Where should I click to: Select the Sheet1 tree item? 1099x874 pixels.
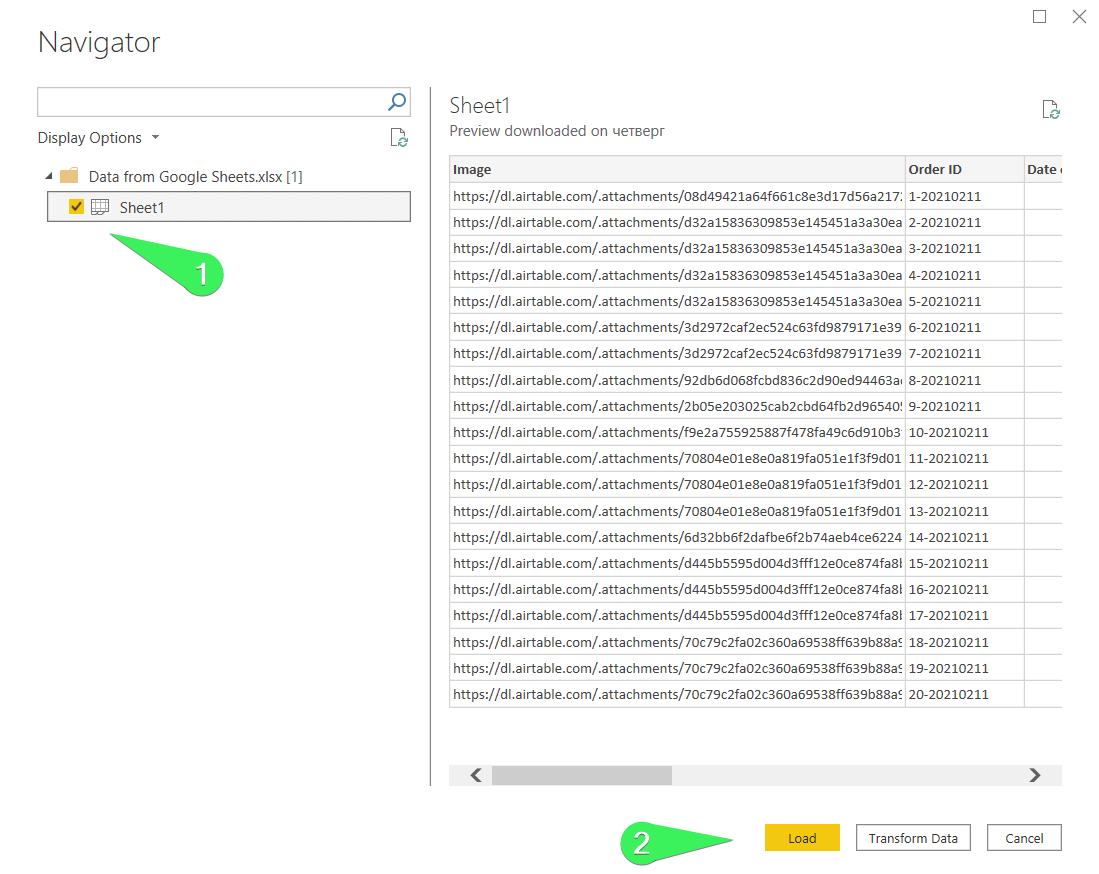(x=228, y=207)
